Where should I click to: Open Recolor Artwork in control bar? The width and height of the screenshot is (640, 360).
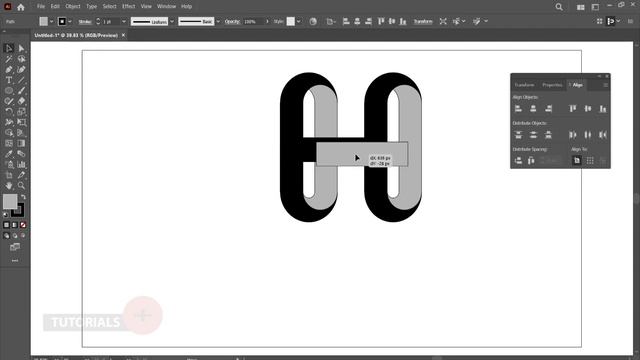tap(313, 21)
